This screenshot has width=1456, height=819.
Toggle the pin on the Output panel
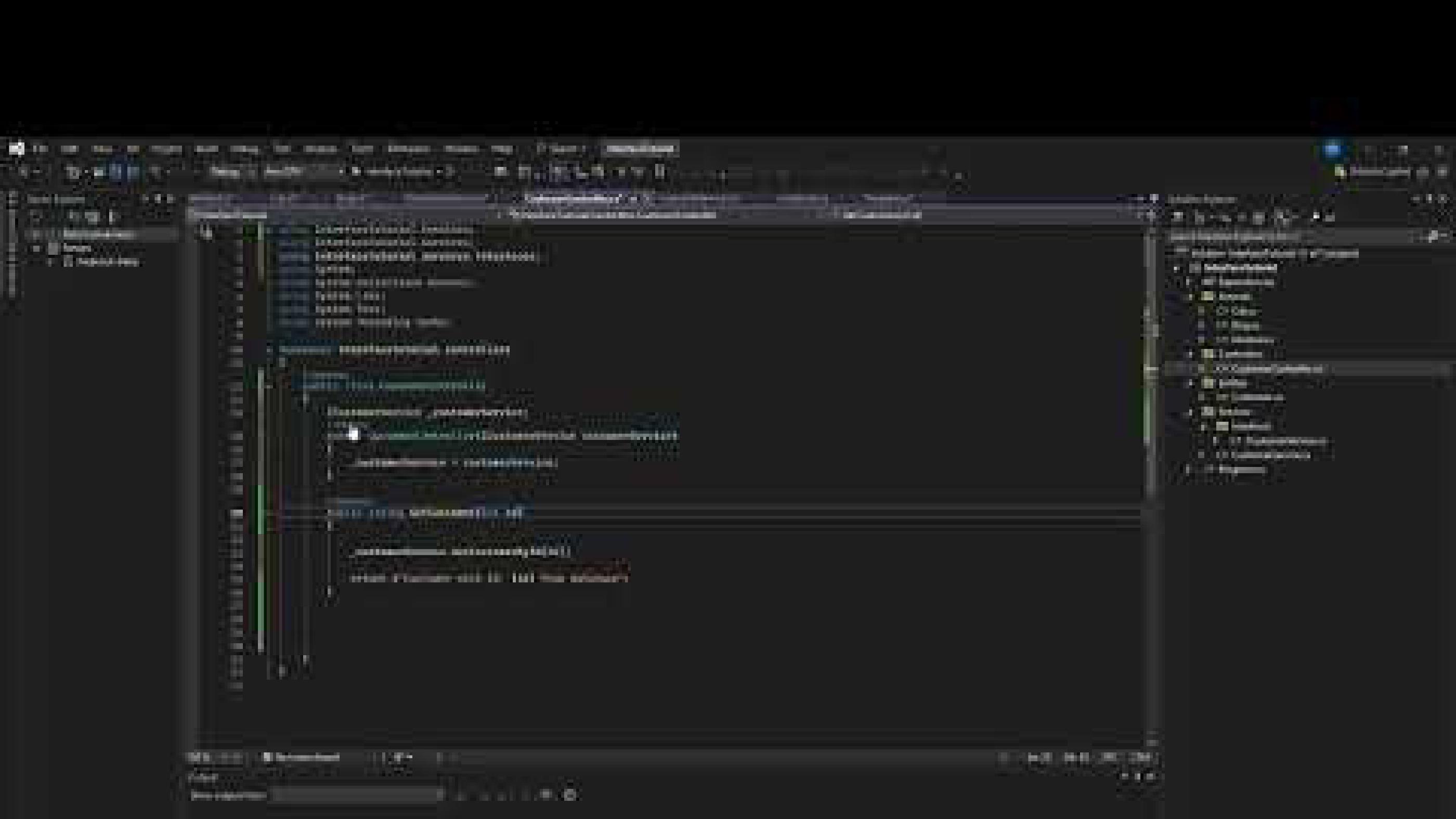pos(1138,777)
